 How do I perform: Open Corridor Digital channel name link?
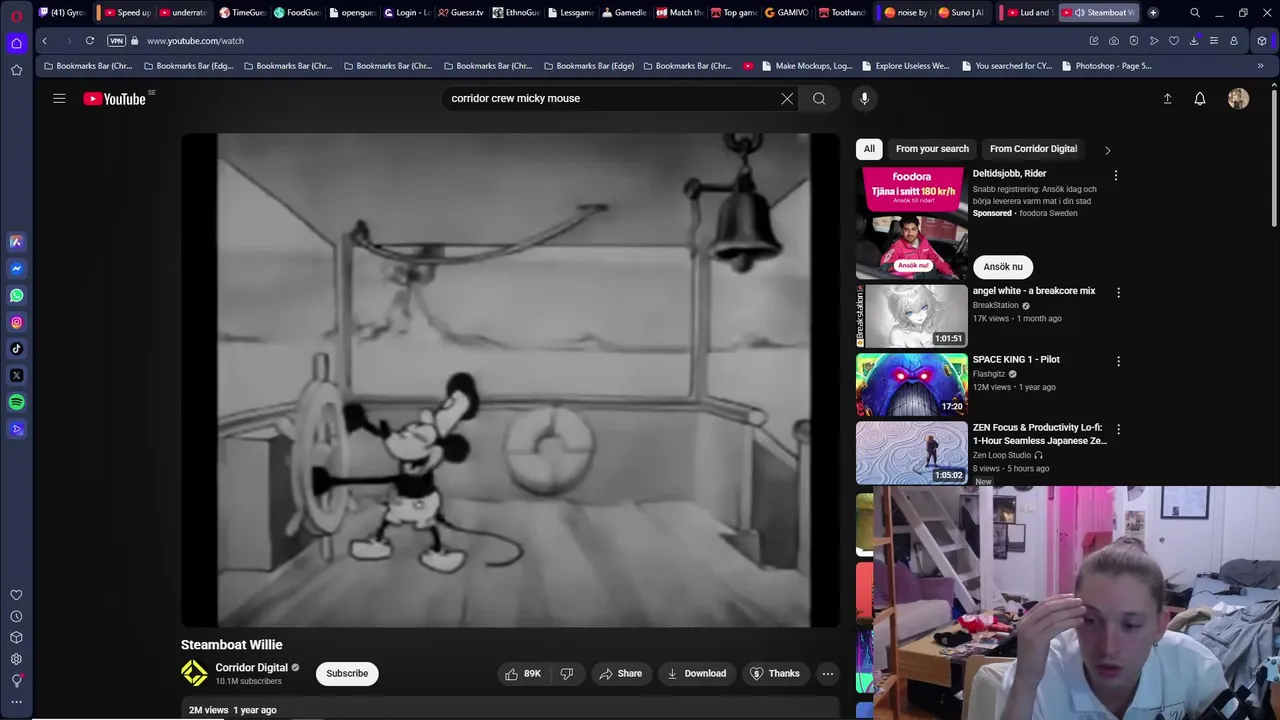251,668
